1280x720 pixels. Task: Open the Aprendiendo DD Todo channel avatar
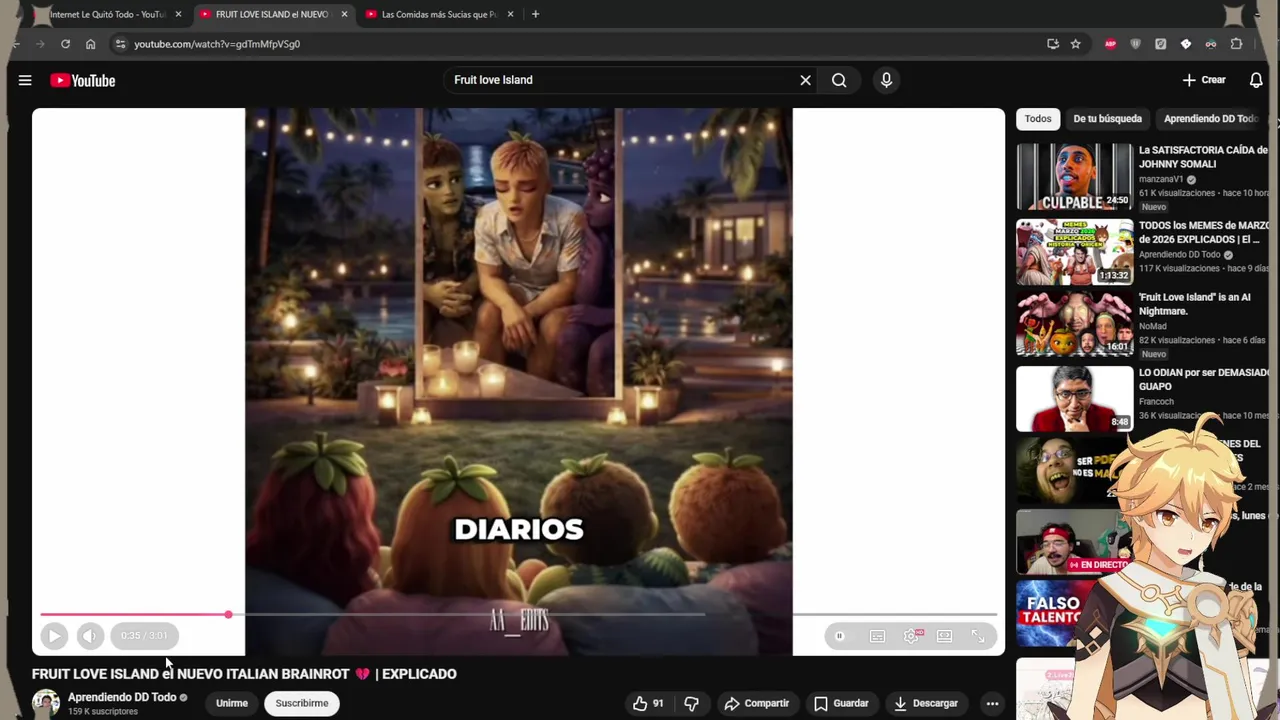pyautogui.click(x=46, y=703)
